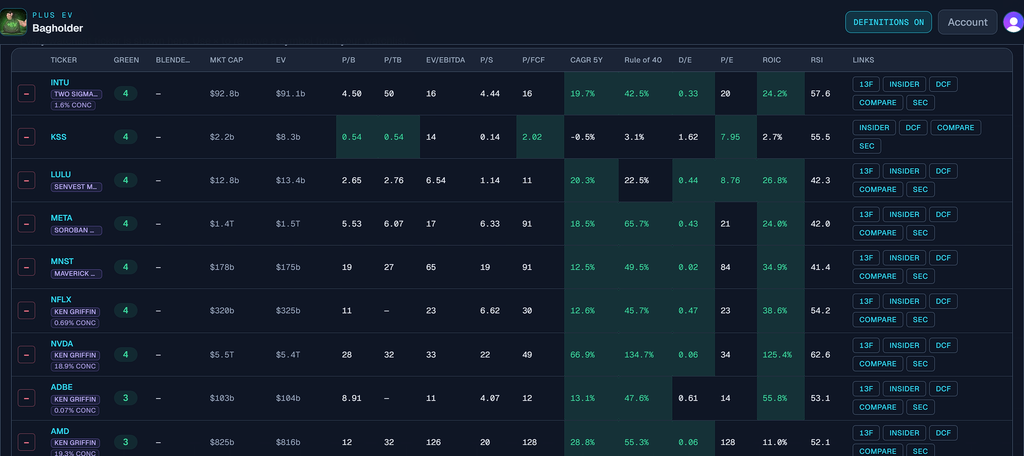
Task: Sort by the CAGR 5Y column header
Action: (x=586, y=60)
